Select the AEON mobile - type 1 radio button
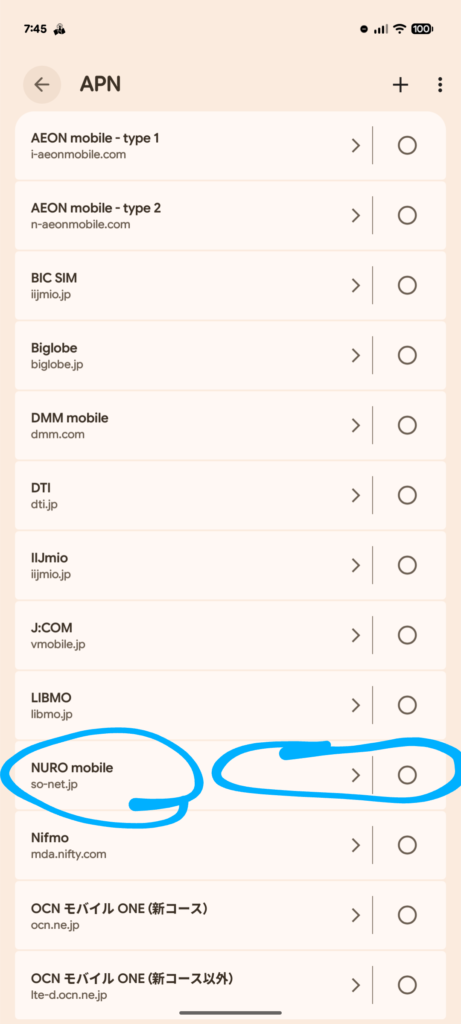461x1024 pixels. tap(407, 145)
